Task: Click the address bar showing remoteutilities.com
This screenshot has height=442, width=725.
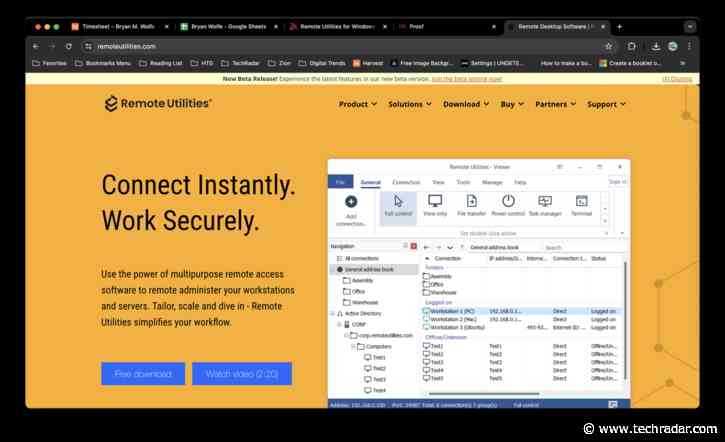Action: click(x=342, y=46)
